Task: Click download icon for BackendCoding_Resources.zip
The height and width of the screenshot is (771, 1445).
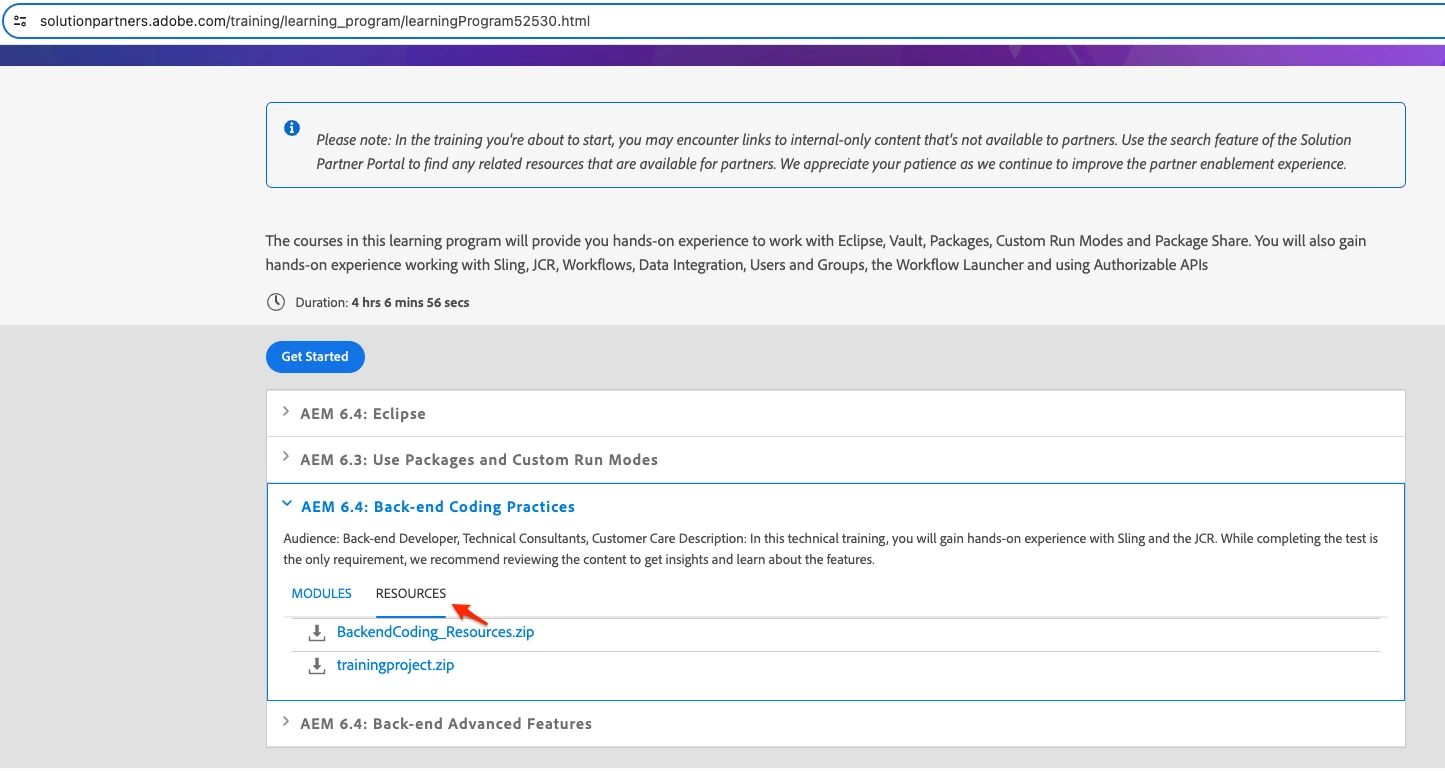Action: [x=317, y=633]
